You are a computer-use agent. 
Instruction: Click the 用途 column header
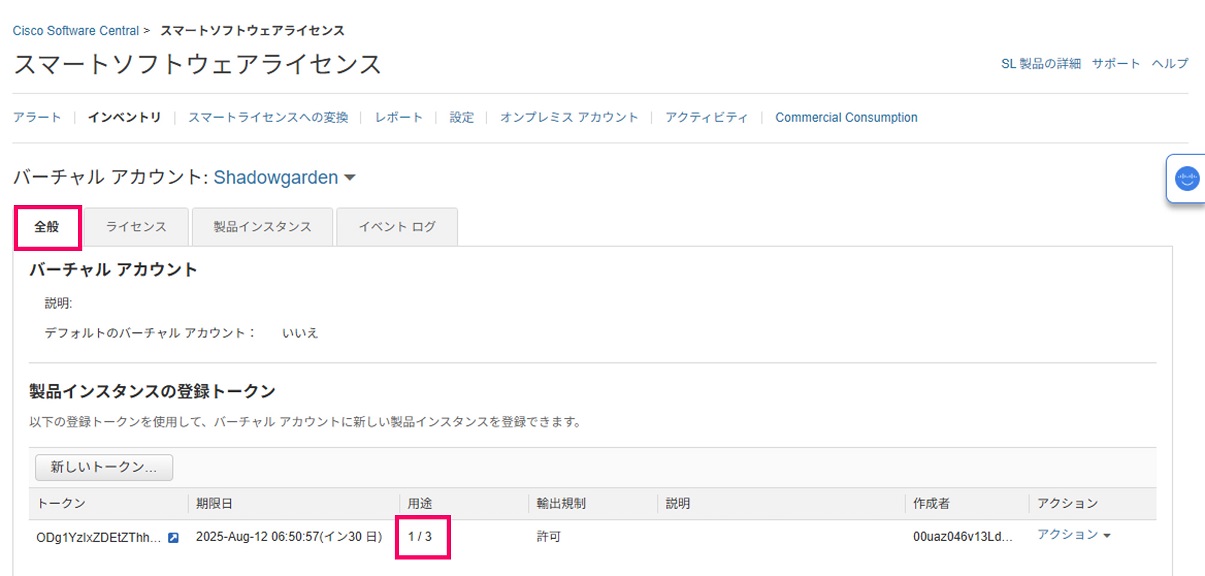click(419, 503)
